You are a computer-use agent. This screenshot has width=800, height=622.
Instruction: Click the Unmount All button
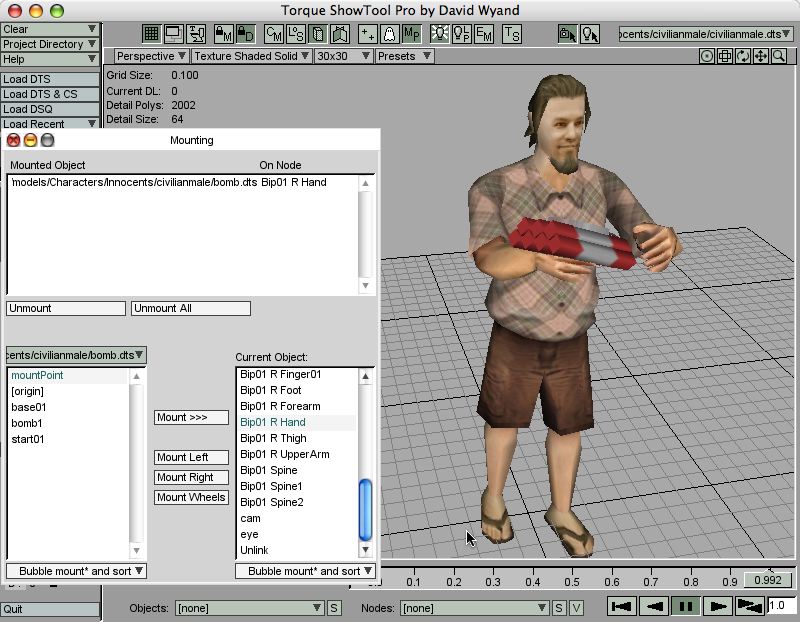(x=190, y=308)
